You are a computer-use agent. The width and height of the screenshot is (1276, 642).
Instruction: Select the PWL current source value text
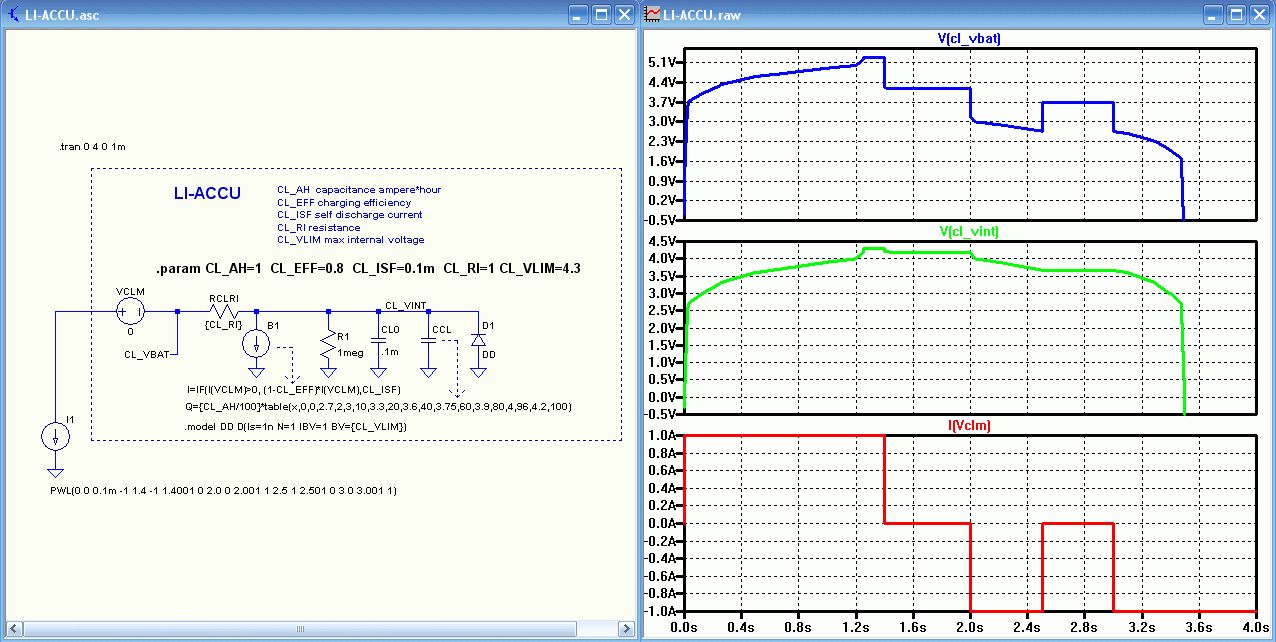click(224, 491)
